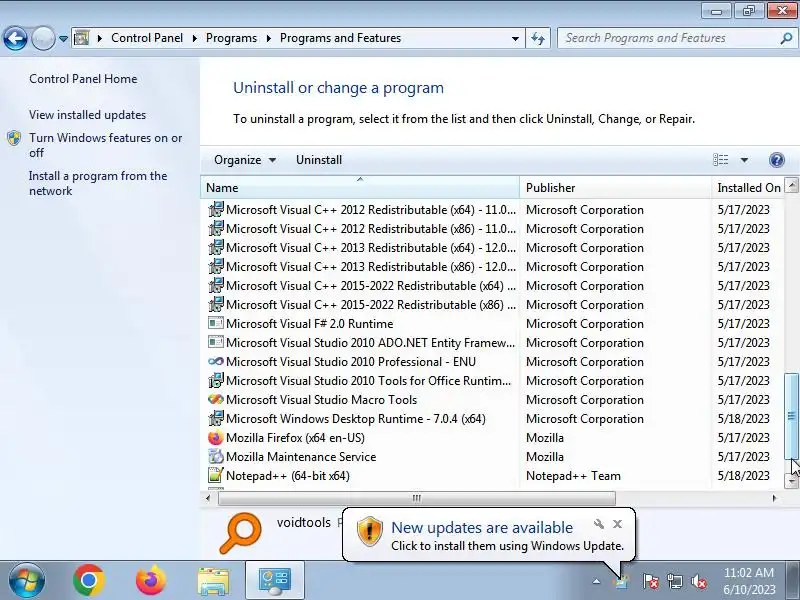Select Visual C++ 2013 Redistributable (x86) row

click(492, 266)
